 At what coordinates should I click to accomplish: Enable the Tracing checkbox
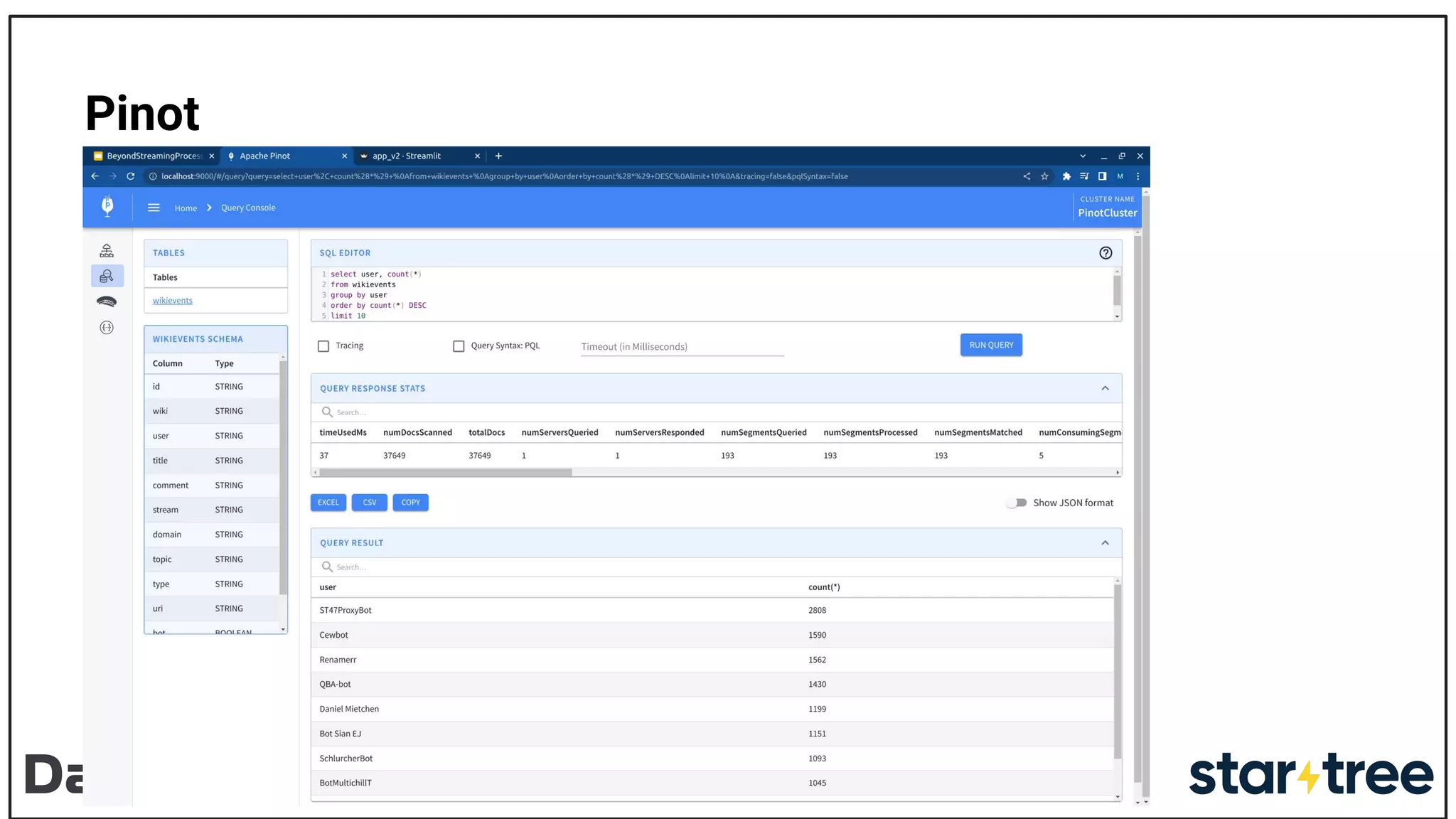tap(323, 346)
